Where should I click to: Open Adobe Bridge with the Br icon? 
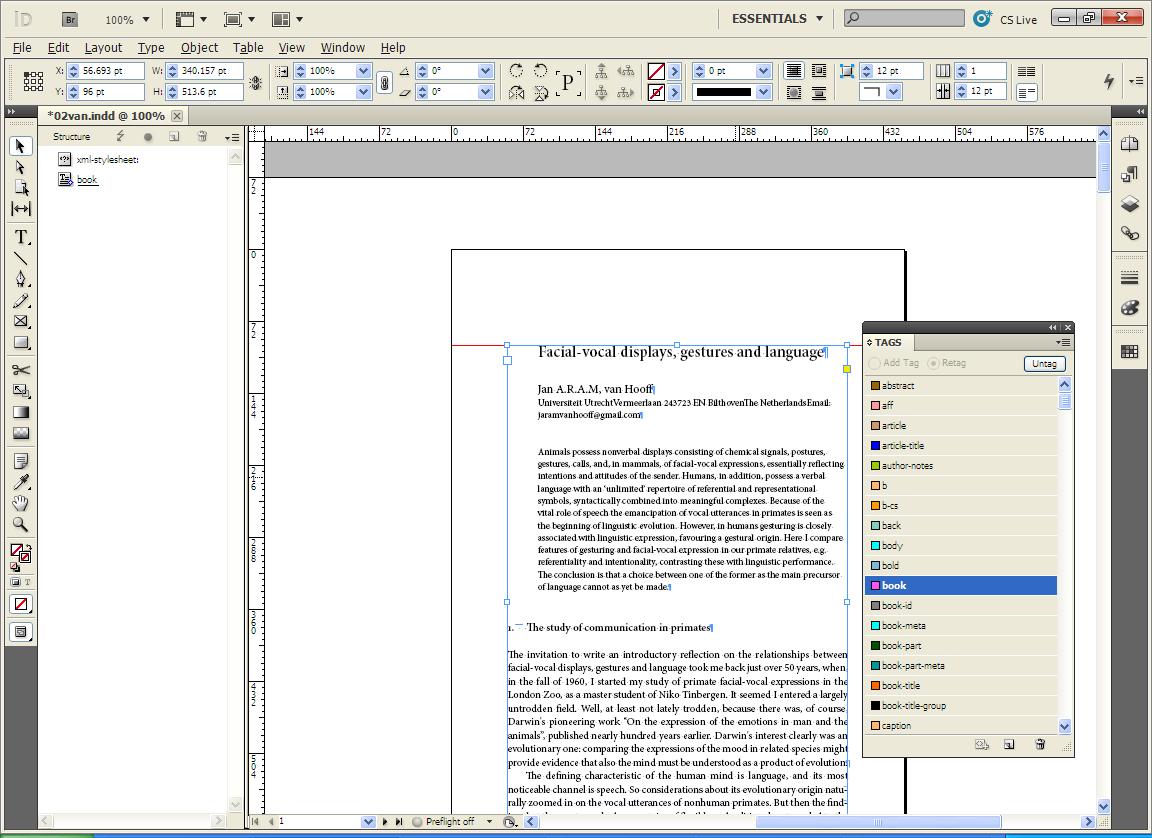click(x=69, y=19)
